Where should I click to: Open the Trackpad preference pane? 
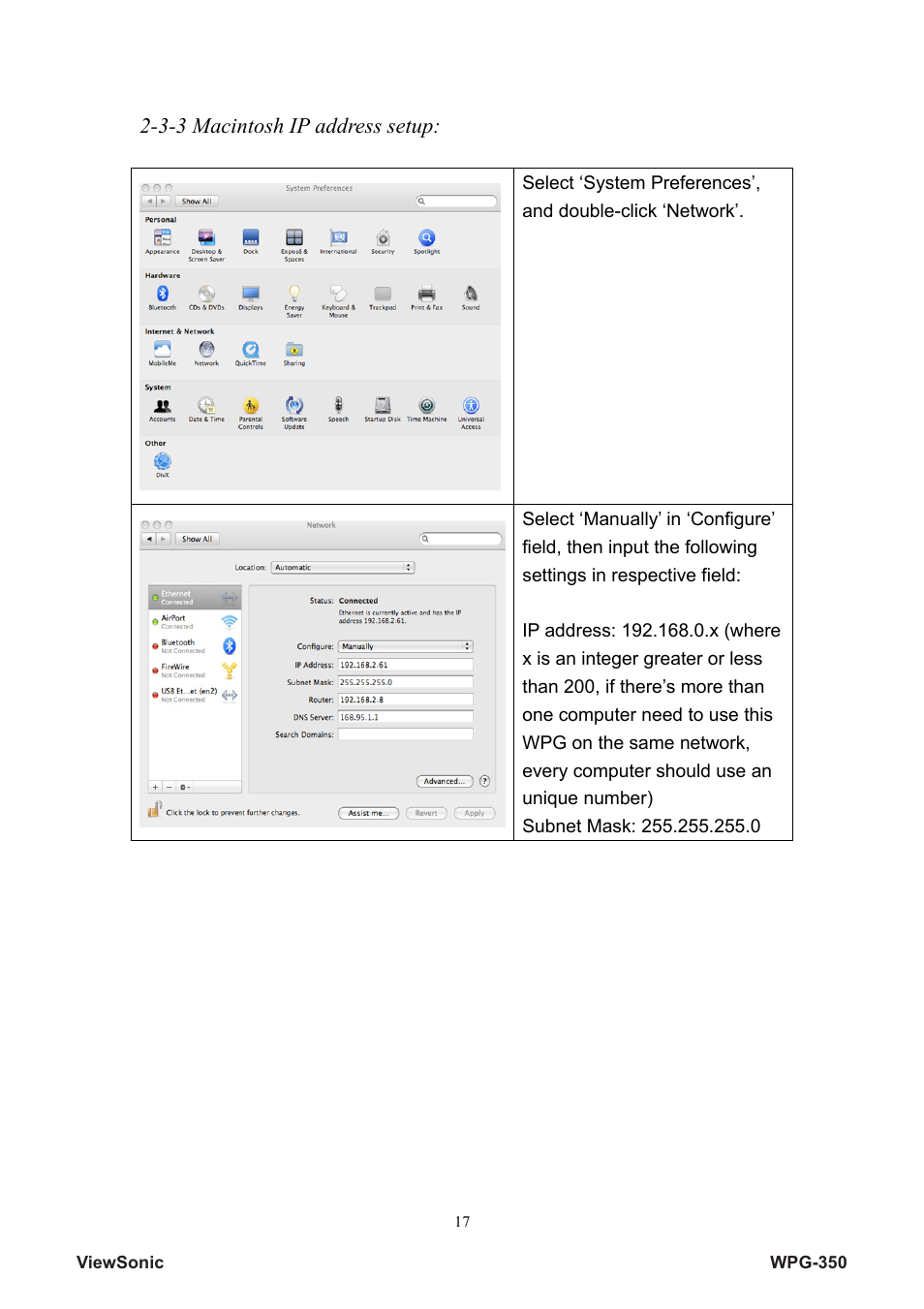(x=383, y=297)
